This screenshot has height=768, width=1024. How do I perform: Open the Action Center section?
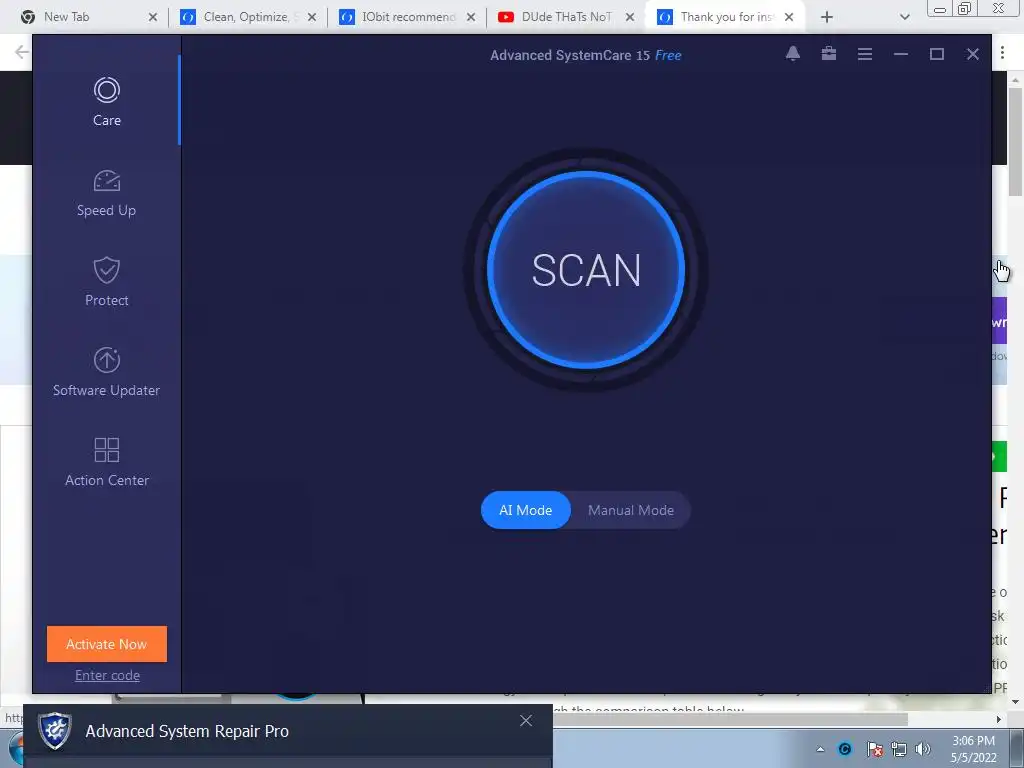click(106, 462)
